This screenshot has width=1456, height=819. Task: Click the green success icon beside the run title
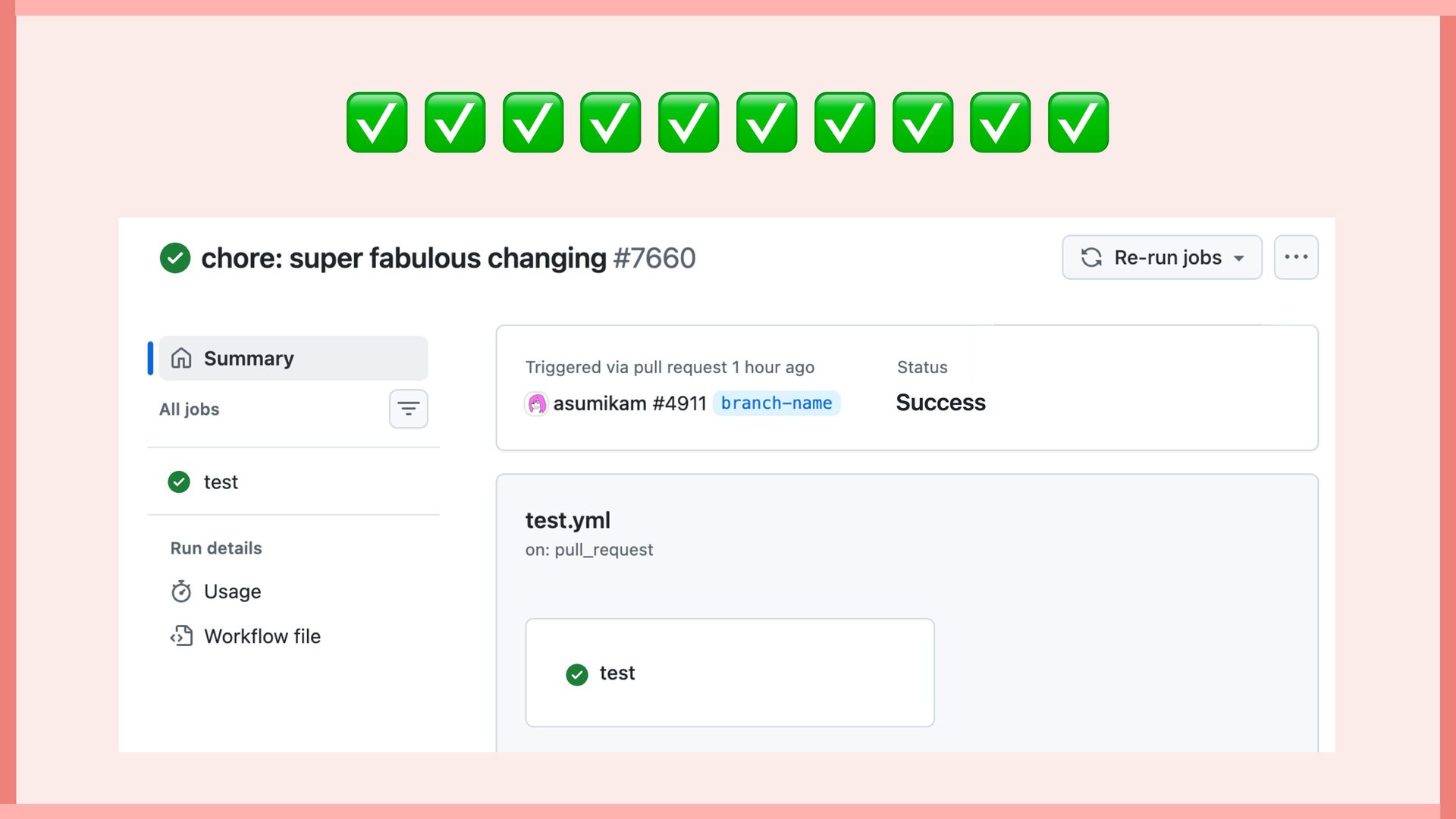click(175, 258)
